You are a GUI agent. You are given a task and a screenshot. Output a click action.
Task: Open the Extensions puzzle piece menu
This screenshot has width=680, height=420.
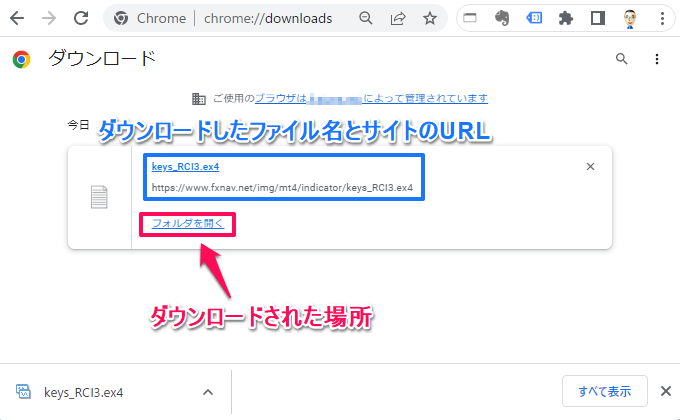click(566, 18)
